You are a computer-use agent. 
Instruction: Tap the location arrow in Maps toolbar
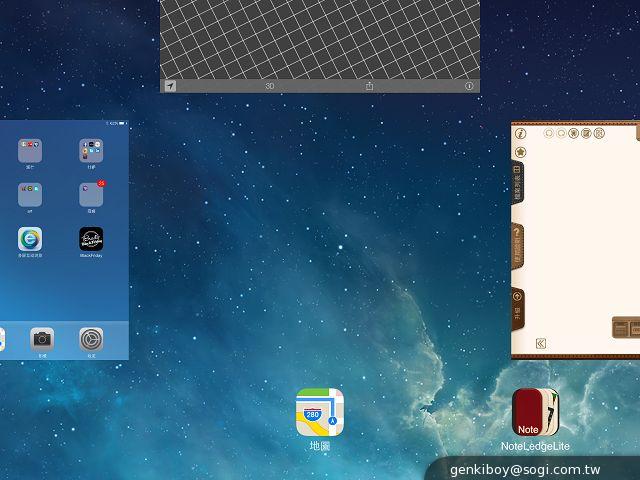click(170, 86)
